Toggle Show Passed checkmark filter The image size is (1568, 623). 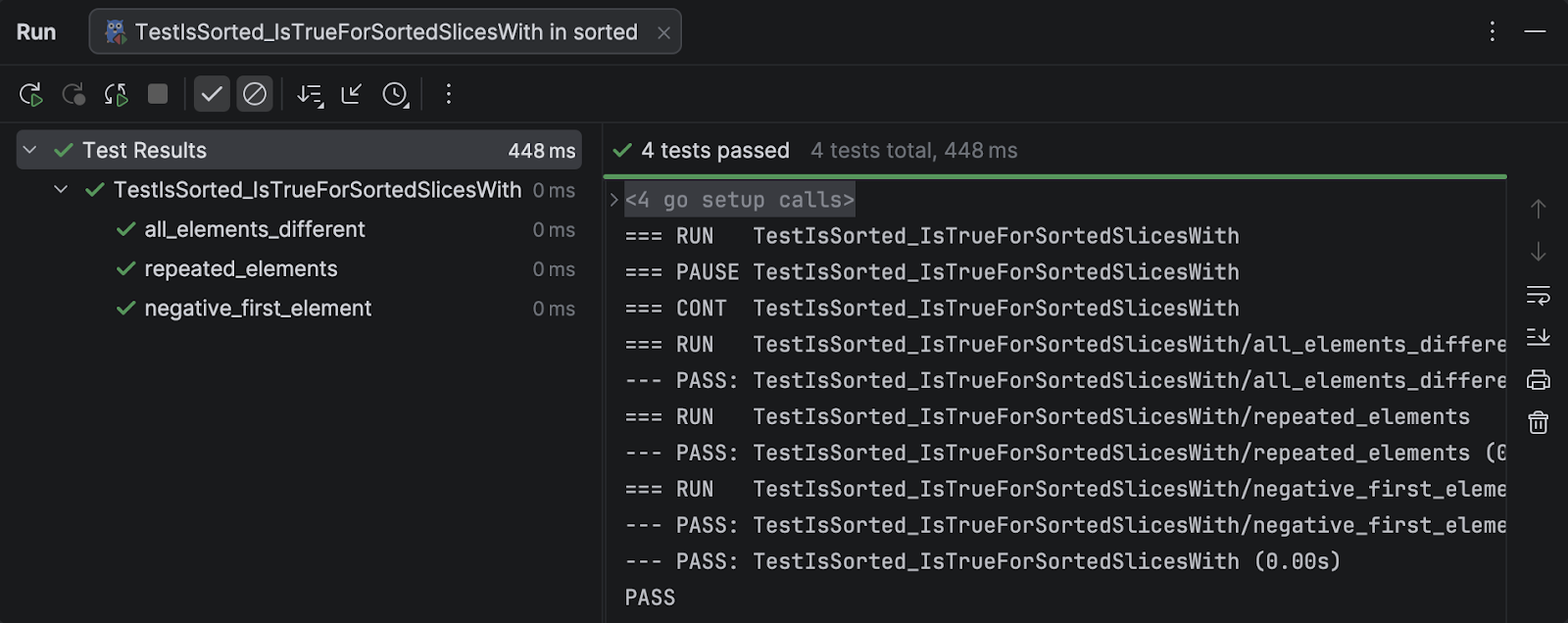(x=212, y=94)
